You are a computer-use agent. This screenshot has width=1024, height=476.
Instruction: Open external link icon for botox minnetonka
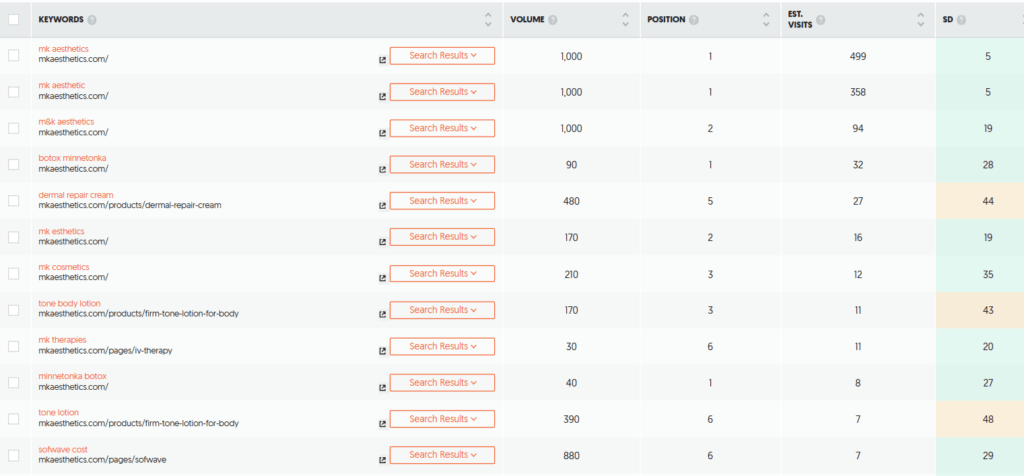(x=382, y=169)
